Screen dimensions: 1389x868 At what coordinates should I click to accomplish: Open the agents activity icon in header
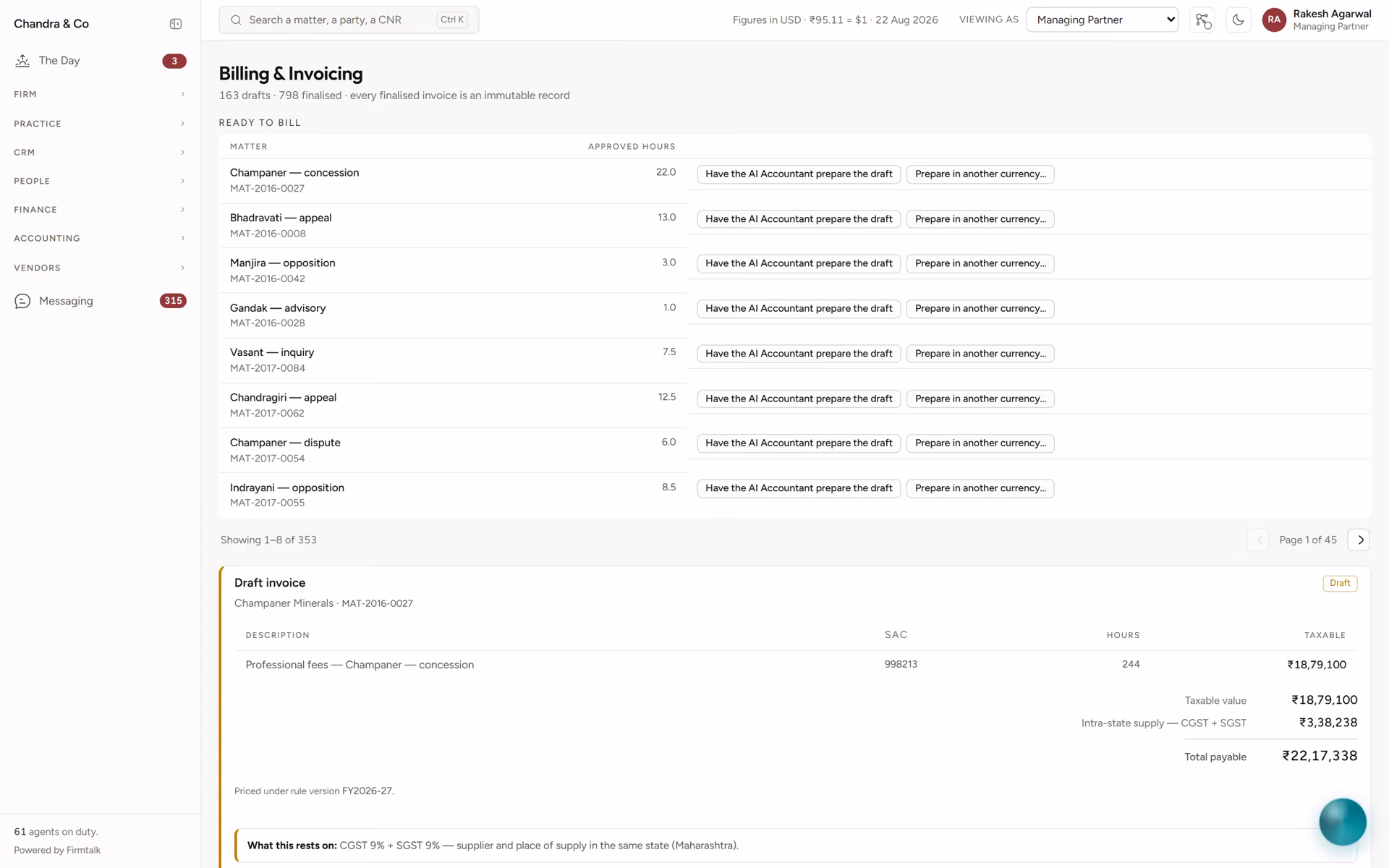coord(1203,20)
